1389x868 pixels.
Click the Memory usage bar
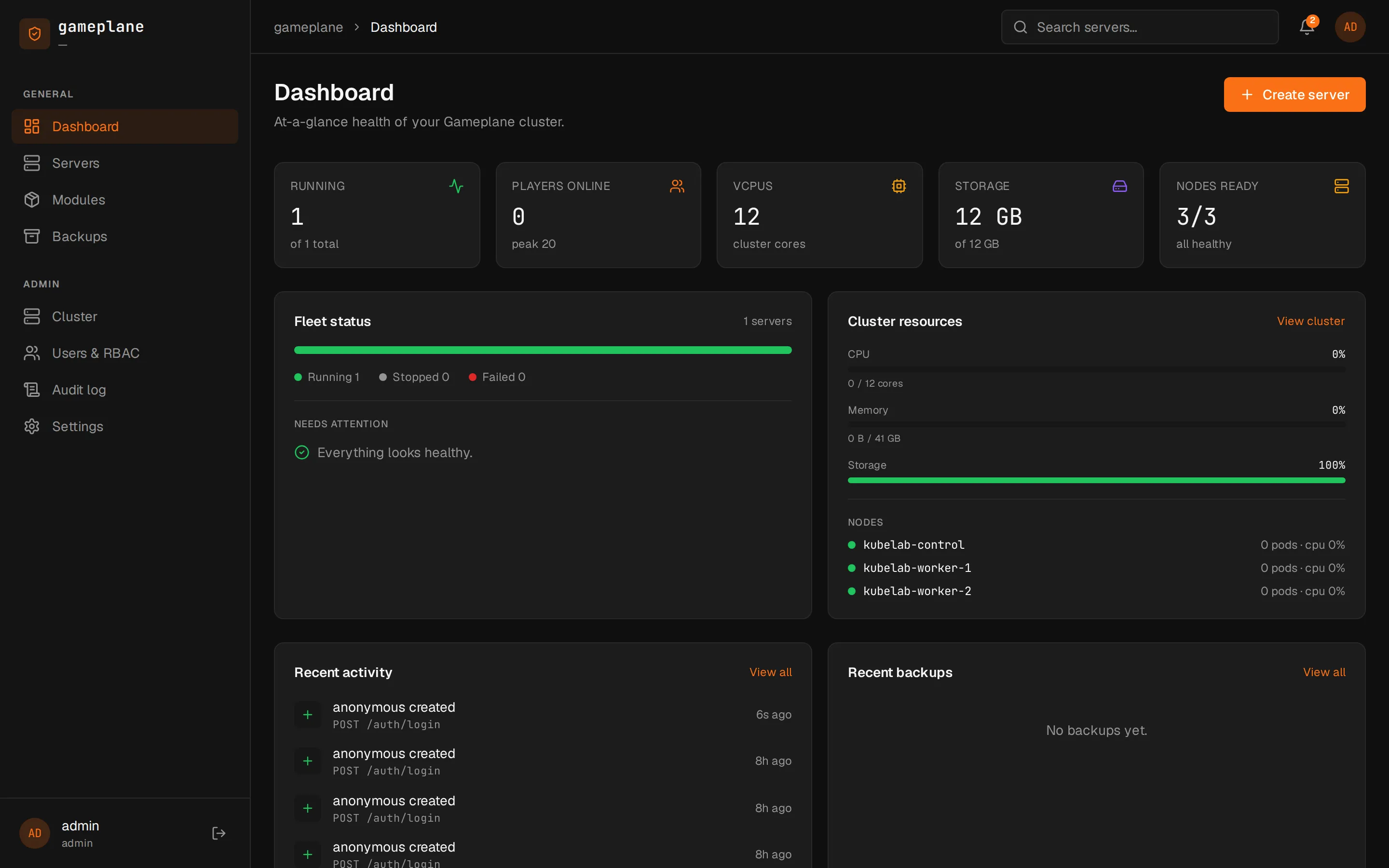[1096, 425]
